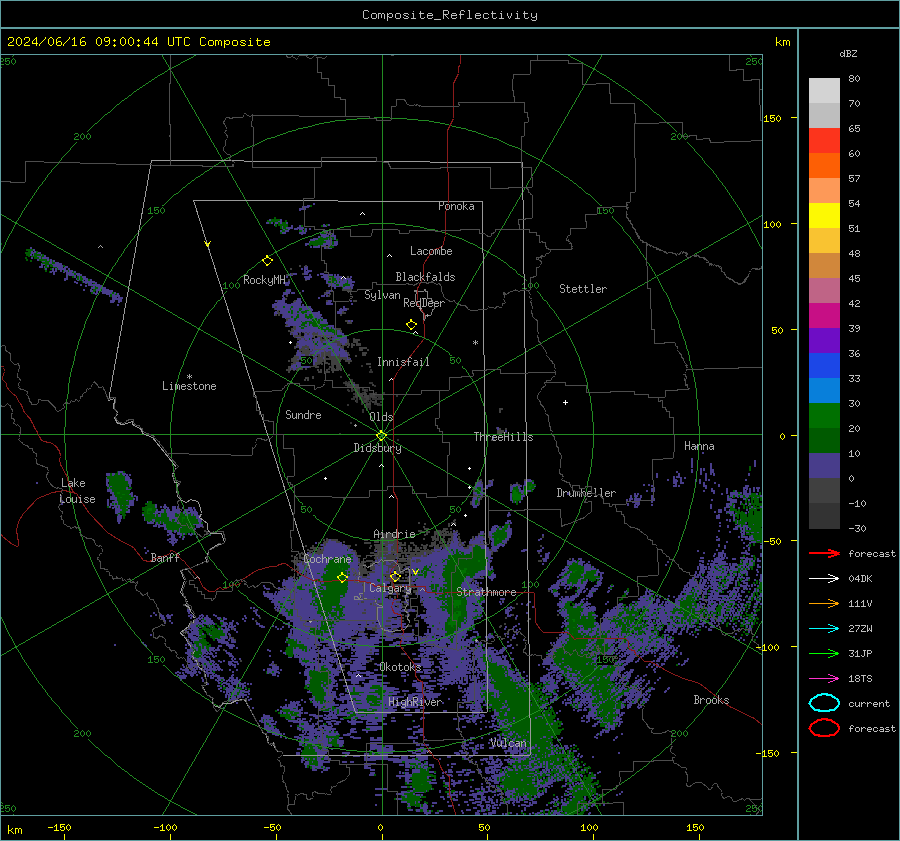Select the cyan current ellipse icon
Viewport: 900px width, 841px height.
pyautogui.click(x=824, y=703)
